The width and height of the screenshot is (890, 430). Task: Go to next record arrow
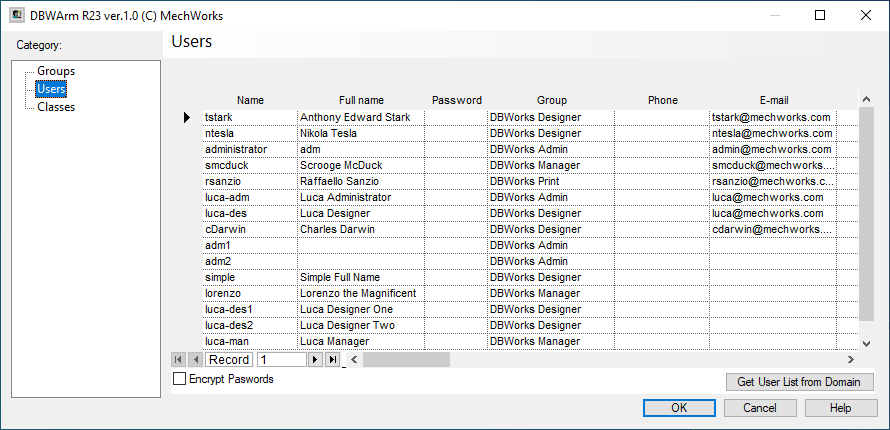pyautogui.click(x=315, y=360)
